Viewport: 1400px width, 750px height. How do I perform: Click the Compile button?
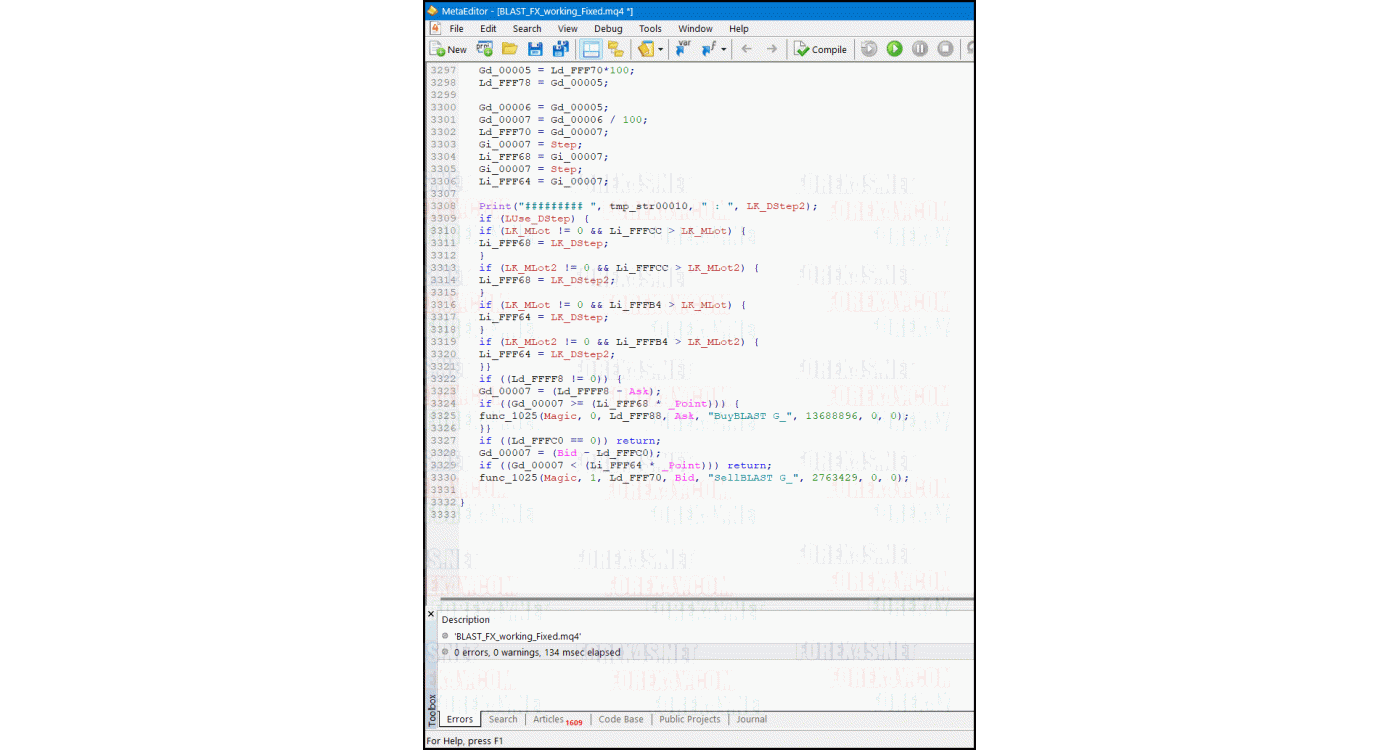click(820, 48)
